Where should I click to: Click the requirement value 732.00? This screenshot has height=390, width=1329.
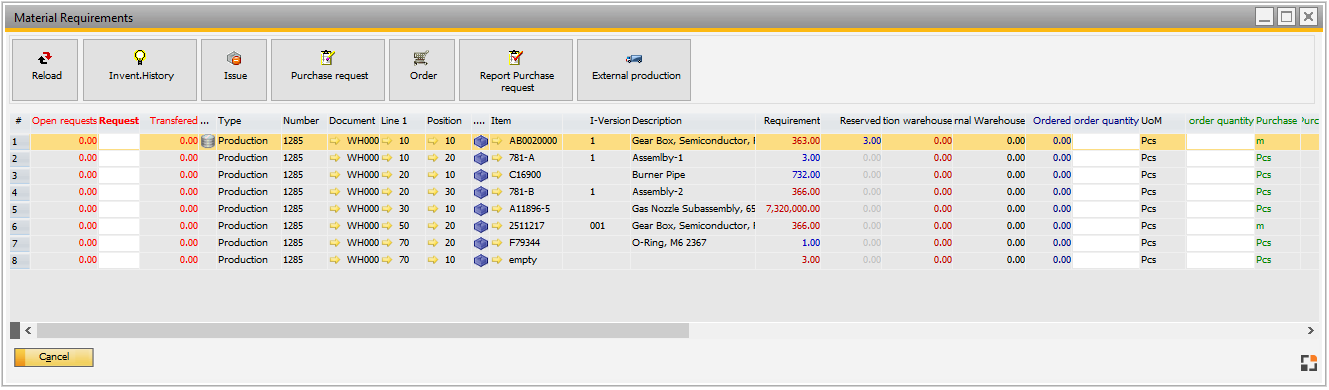pyautogui.click(x=805, y=175)
